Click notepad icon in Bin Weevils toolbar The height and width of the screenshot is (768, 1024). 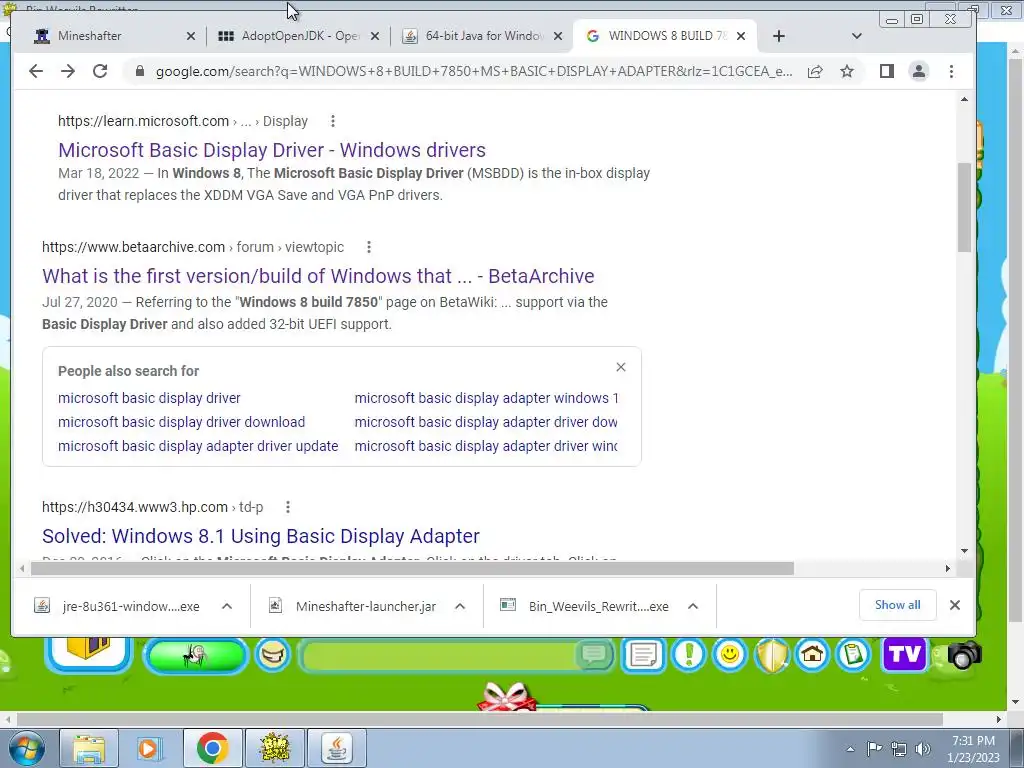coord(644,654)
